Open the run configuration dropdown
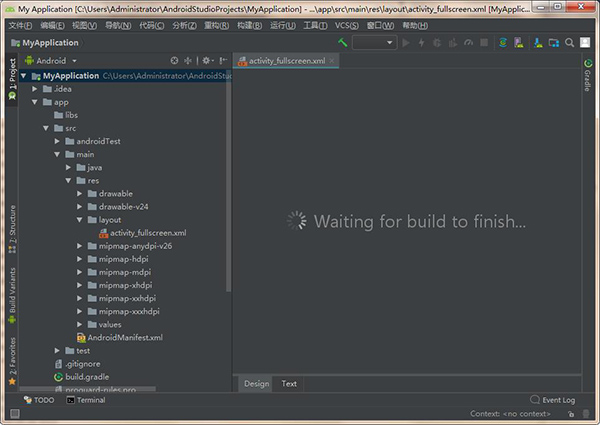 375,42
